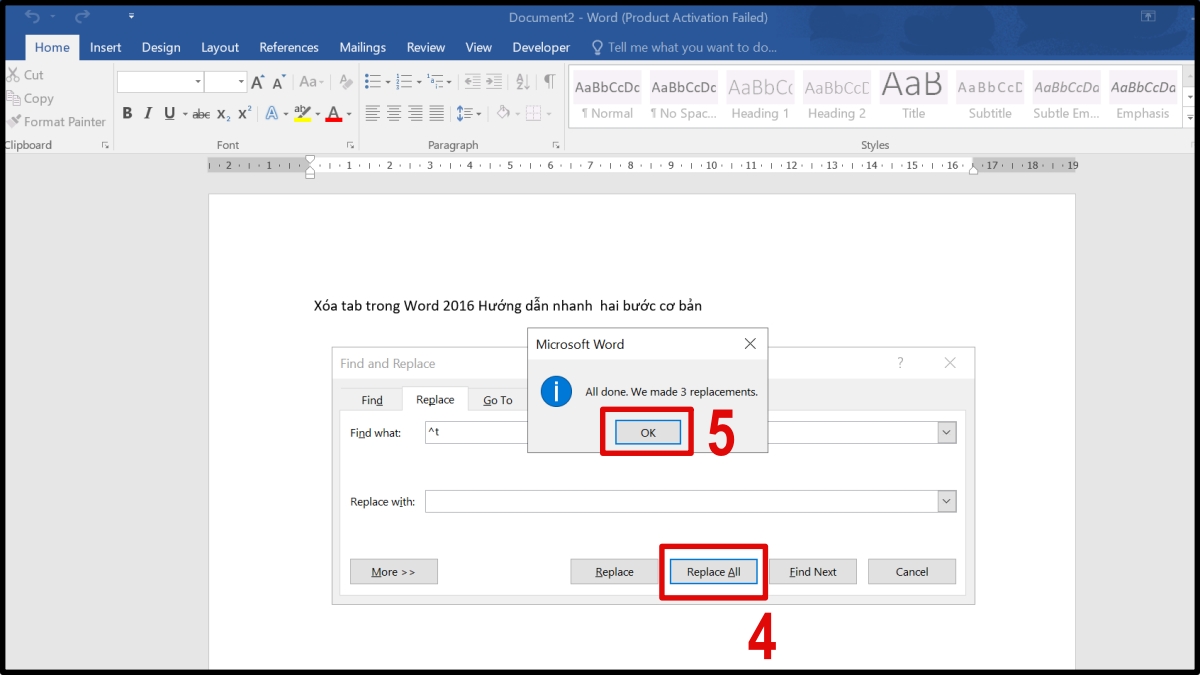Apply italic formatting

(146, 113)
